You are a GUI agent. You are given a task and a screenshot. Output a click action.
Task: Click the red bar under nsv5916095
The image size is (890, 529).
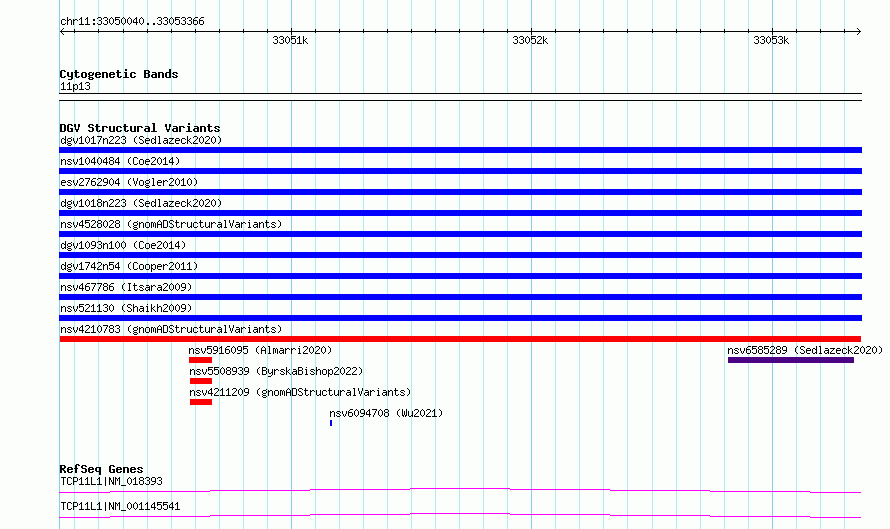200,360
